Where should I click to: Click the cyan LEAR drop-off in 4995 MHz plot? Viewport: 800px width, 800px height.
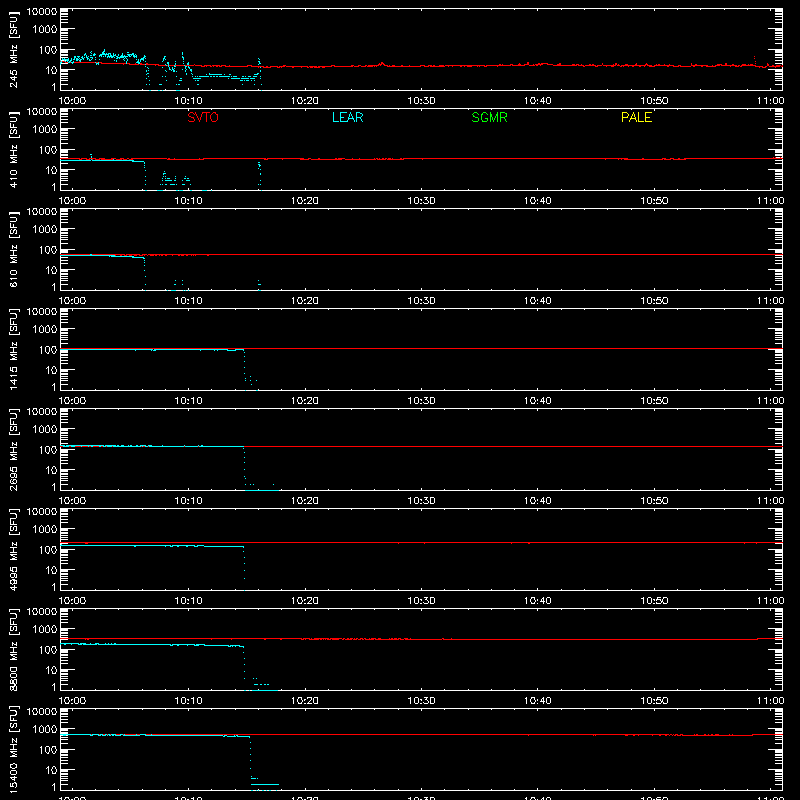coord(244,567)
